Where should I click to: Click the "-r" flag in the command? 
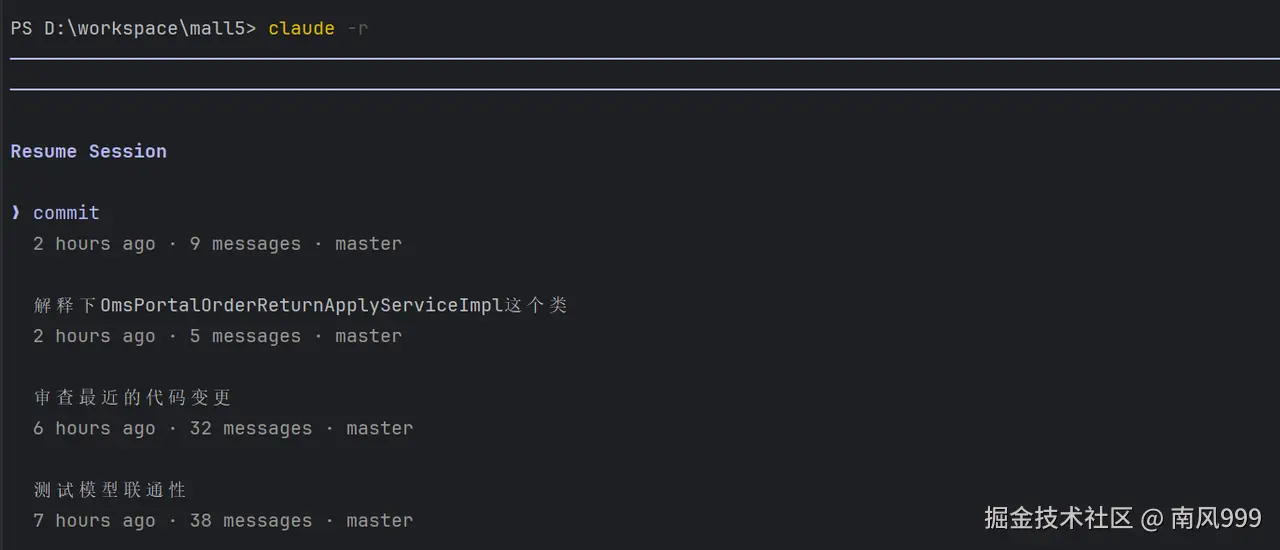coord(357,28)
